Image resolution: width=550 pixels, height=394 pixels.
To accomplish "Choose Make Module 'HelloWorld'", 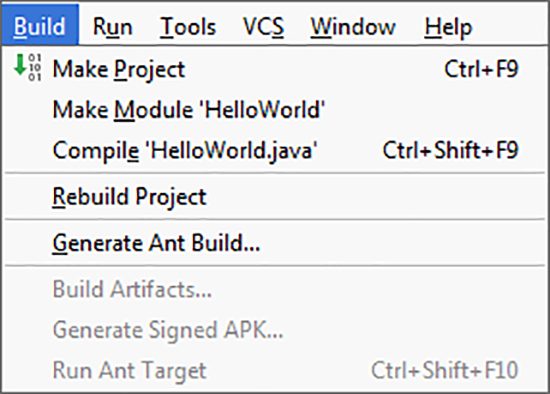I will pos(275,109).
